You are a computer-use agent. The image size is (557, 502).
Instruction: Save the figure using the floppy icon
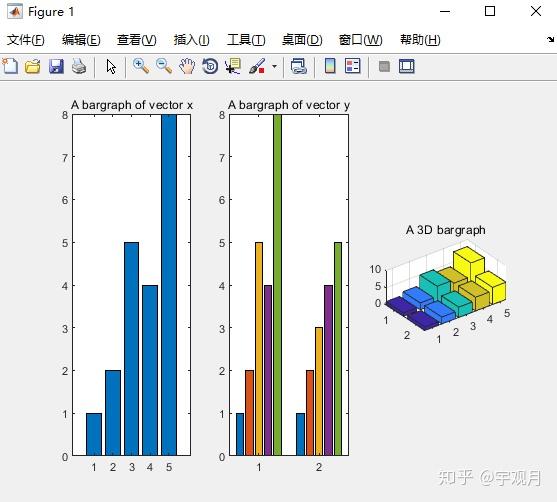(x=56, y=66)
